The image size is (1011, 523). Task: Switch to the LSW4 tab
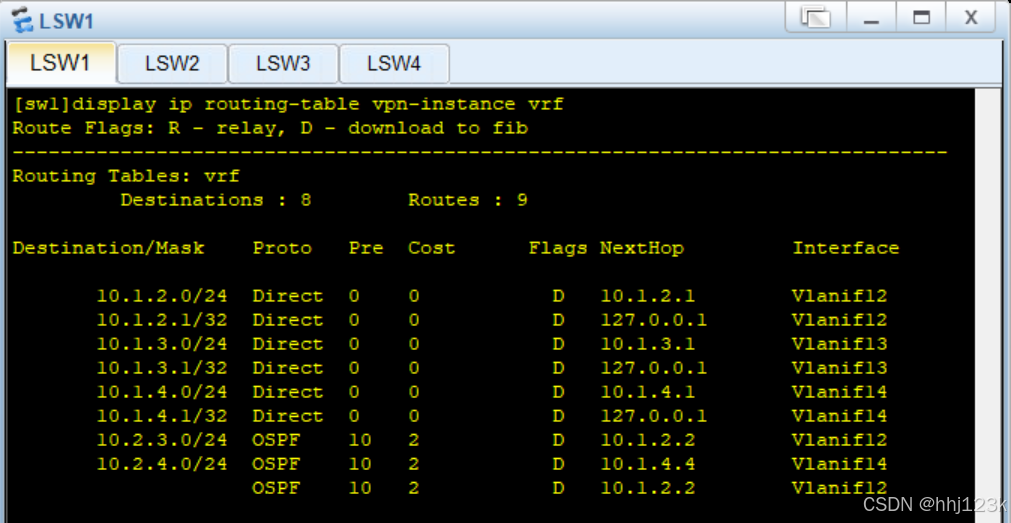394,64
